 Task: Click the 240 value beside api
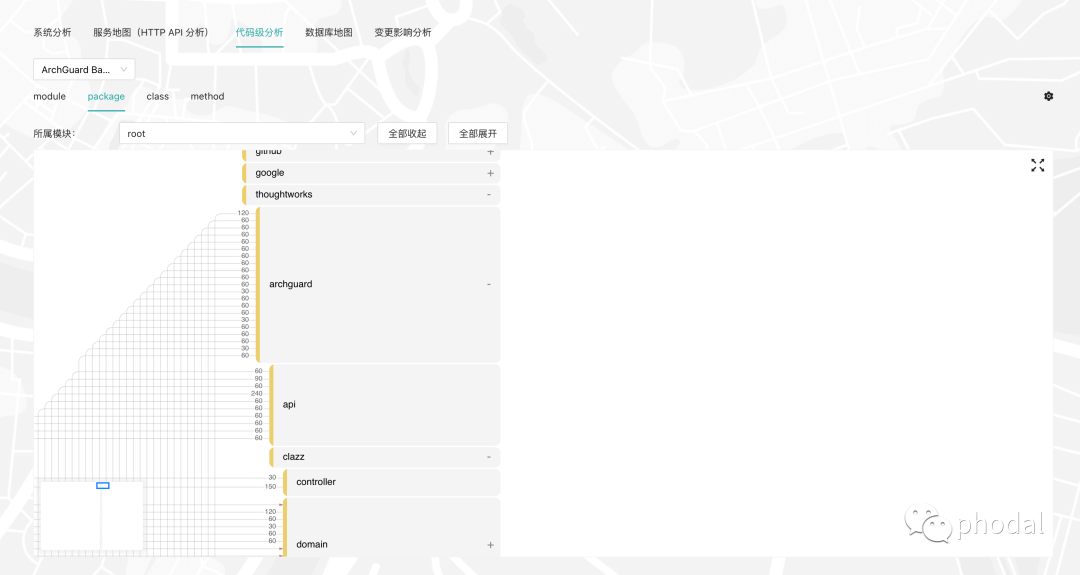coord(257,393)
